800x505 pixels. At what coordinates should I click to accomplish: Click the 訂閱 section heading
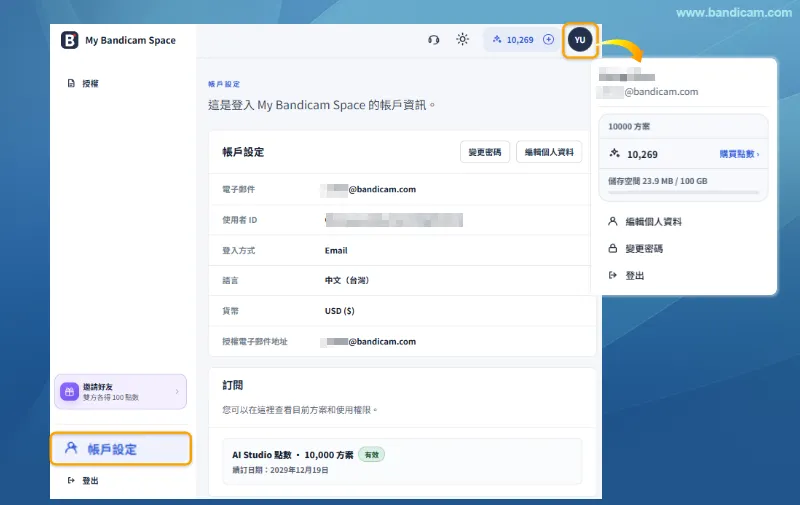coord(233,385)
